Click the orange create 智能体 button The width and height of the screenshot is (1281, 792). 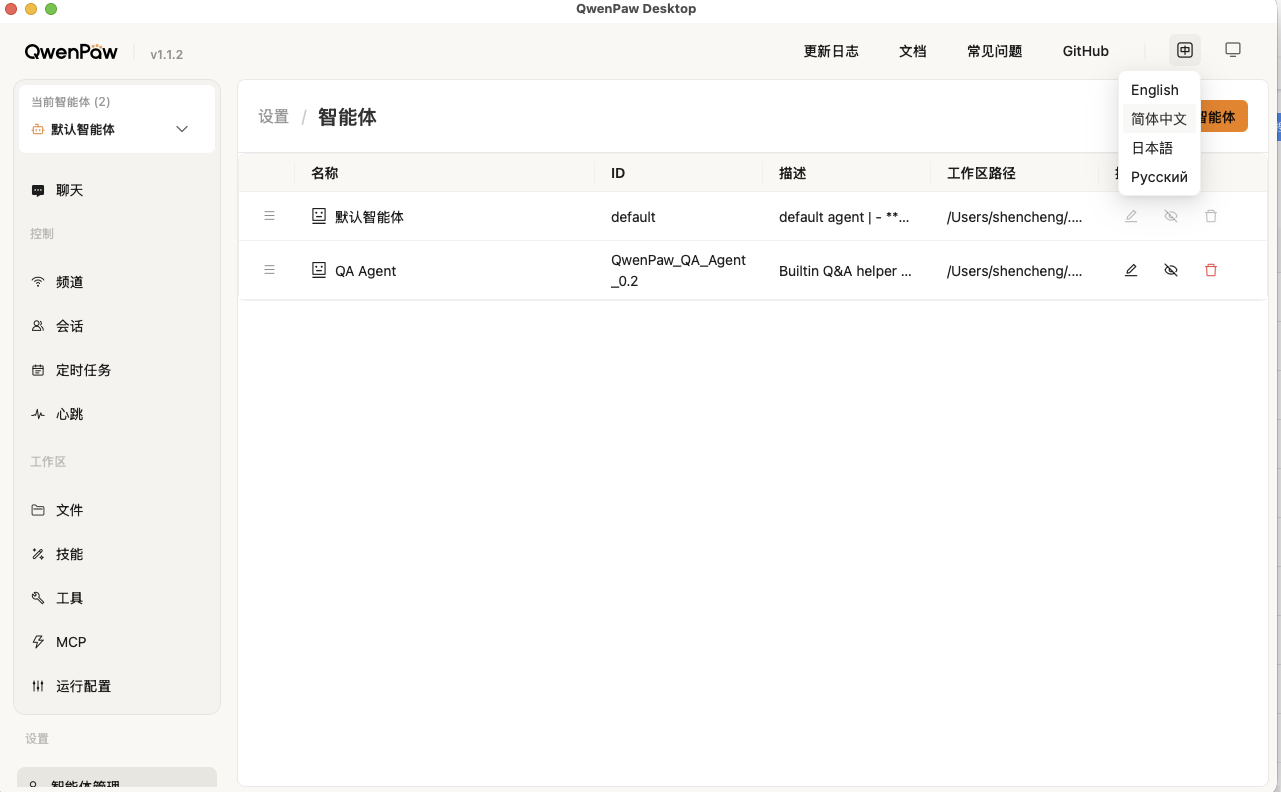[x=1222, y=117]
